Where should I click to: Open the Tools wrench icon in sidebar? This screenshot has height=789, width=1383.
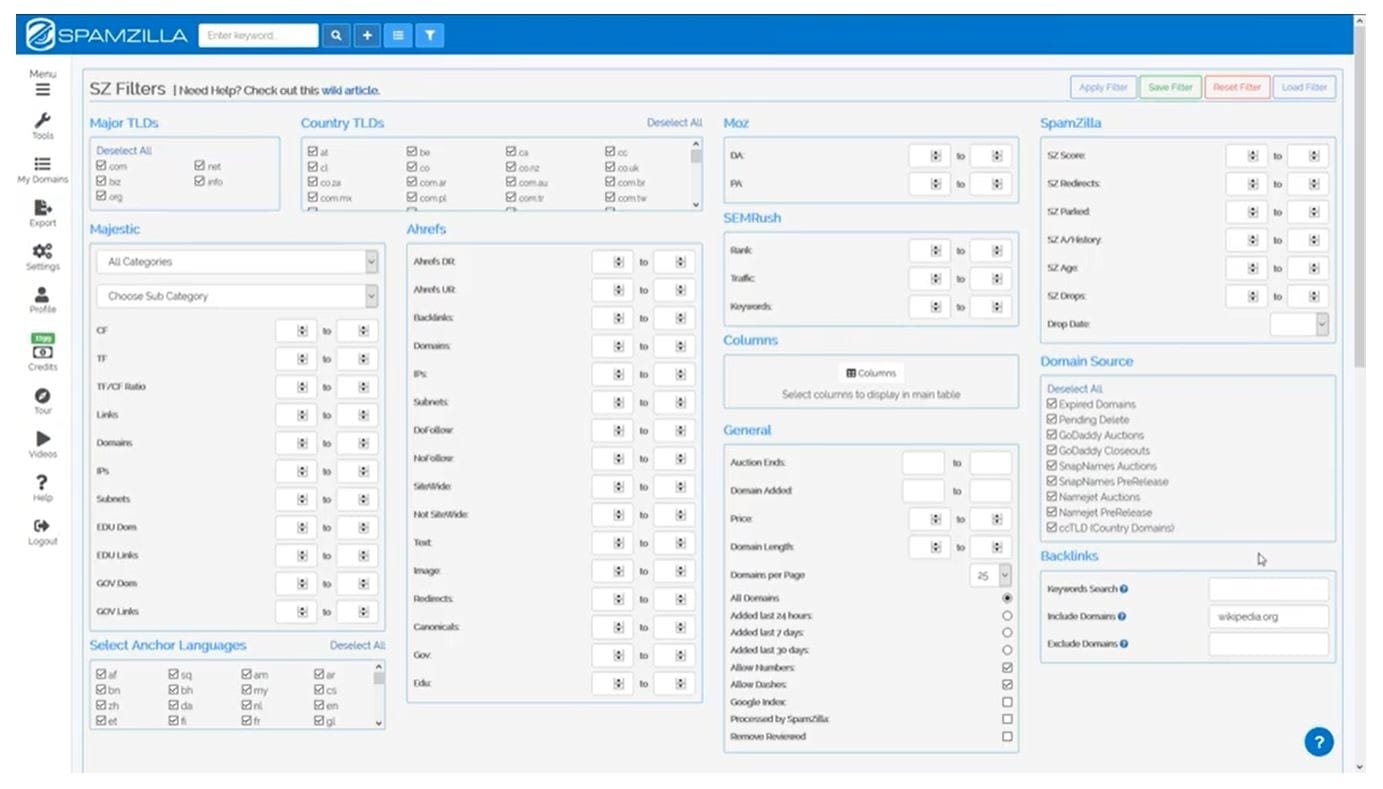tap(43, 122)
